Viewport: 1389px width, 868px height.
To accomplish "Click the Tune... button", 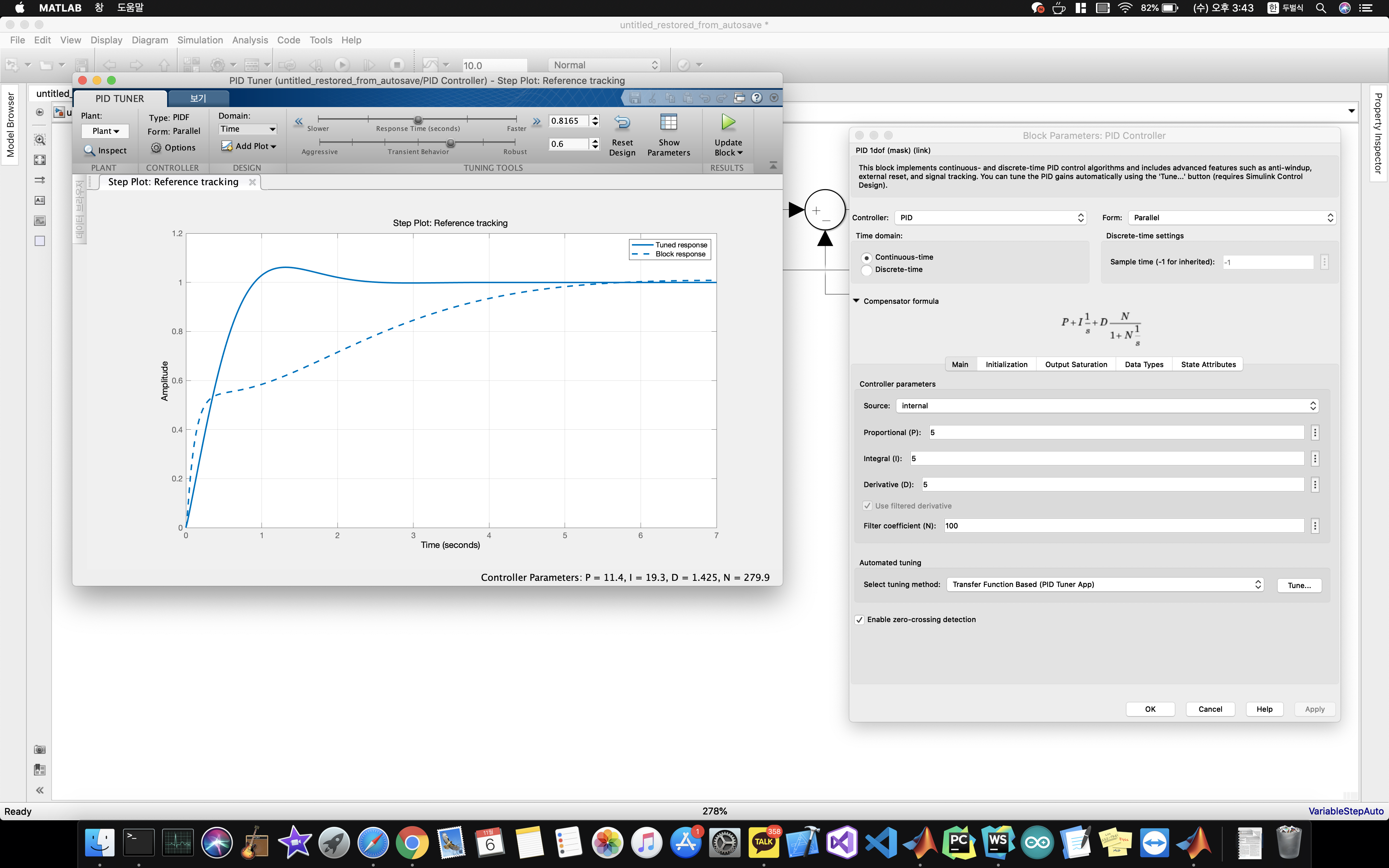I will (x=1299, y=585).
